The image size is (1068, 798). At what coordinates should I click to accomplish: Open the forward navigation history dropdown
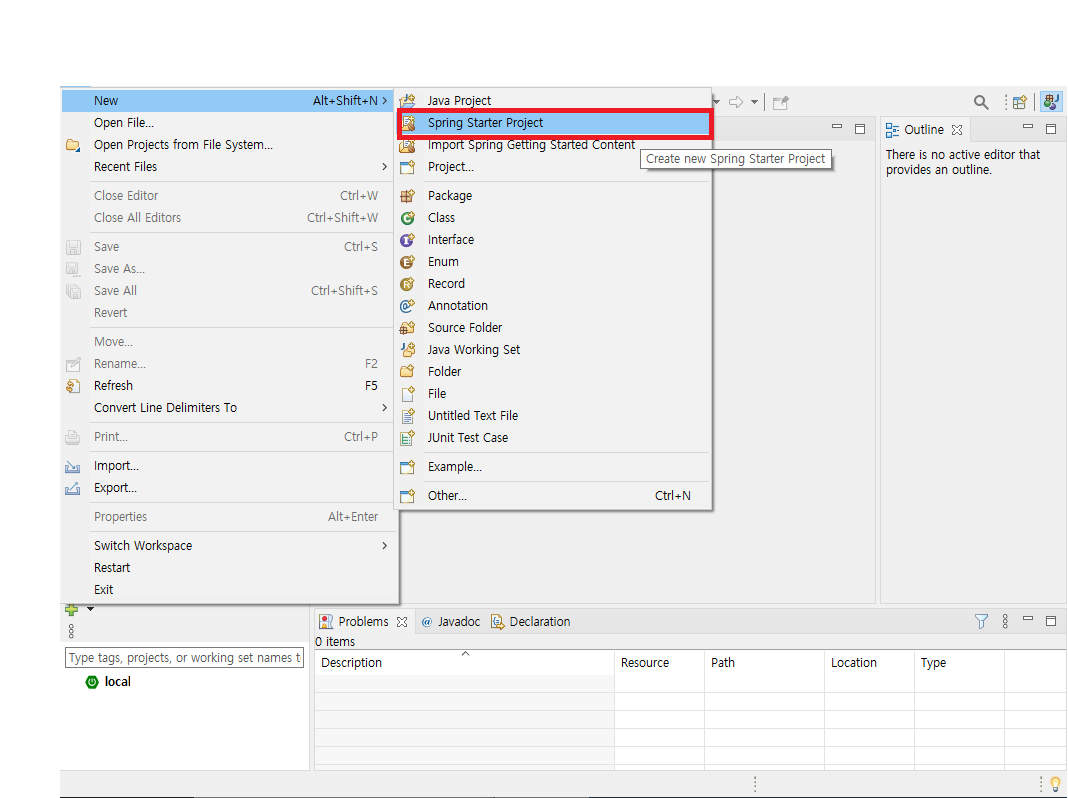pos(754,102)
